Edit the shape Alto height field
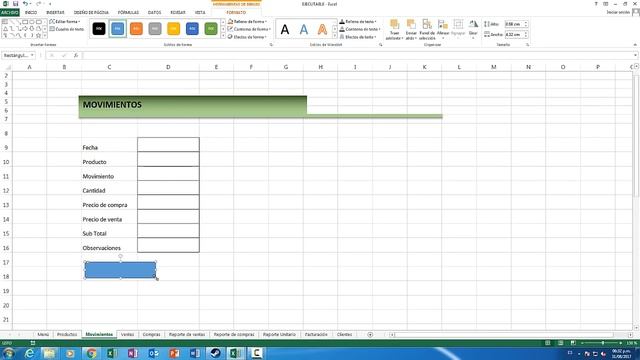640x360 pixels. tap(514, 24)
